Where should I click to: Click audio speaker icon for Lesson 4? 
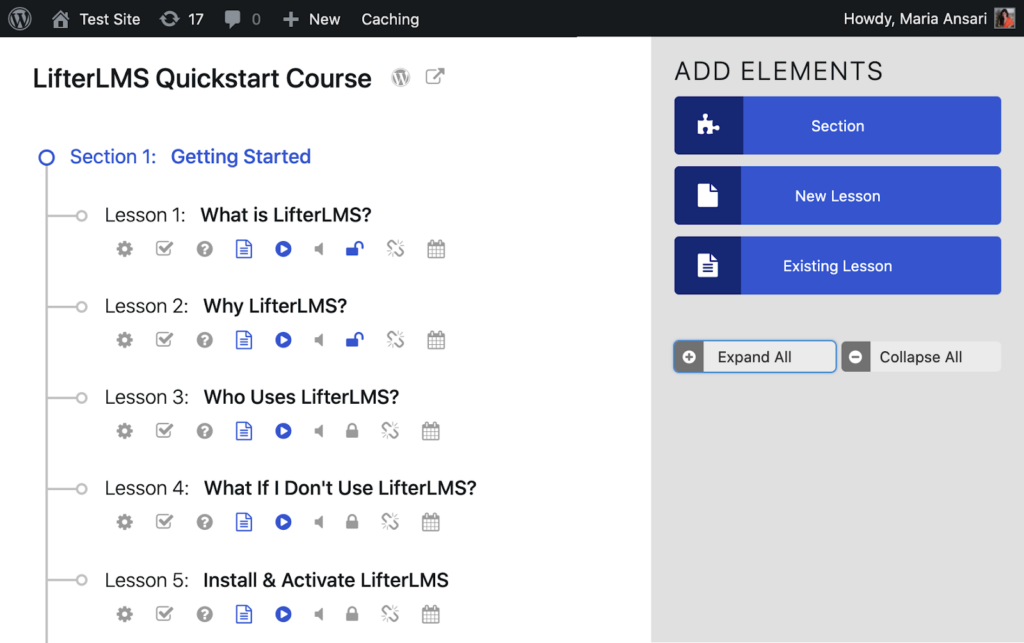[x=319, y=522]
